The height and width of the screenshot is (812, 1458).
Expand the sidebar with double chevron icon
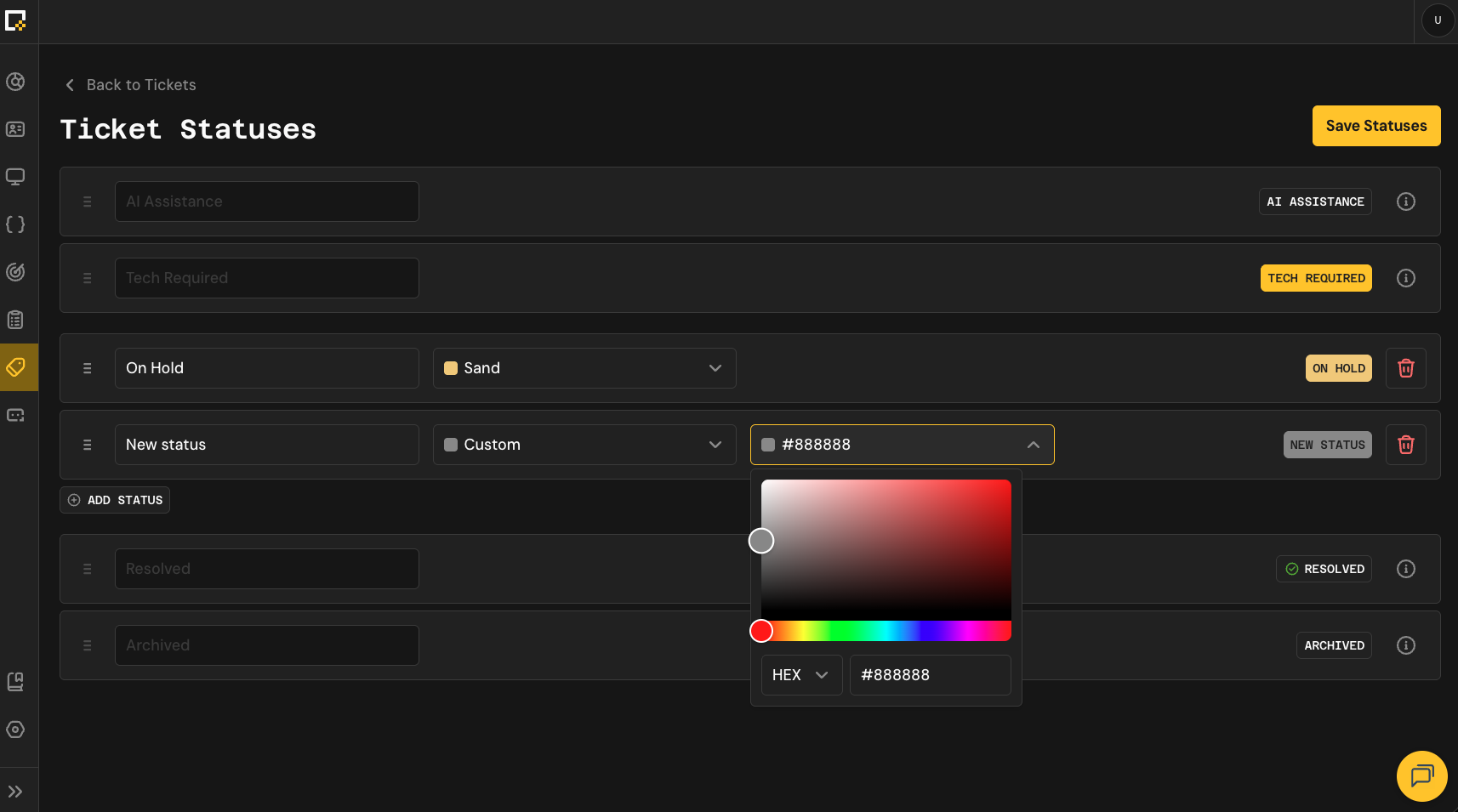point(15,792)
